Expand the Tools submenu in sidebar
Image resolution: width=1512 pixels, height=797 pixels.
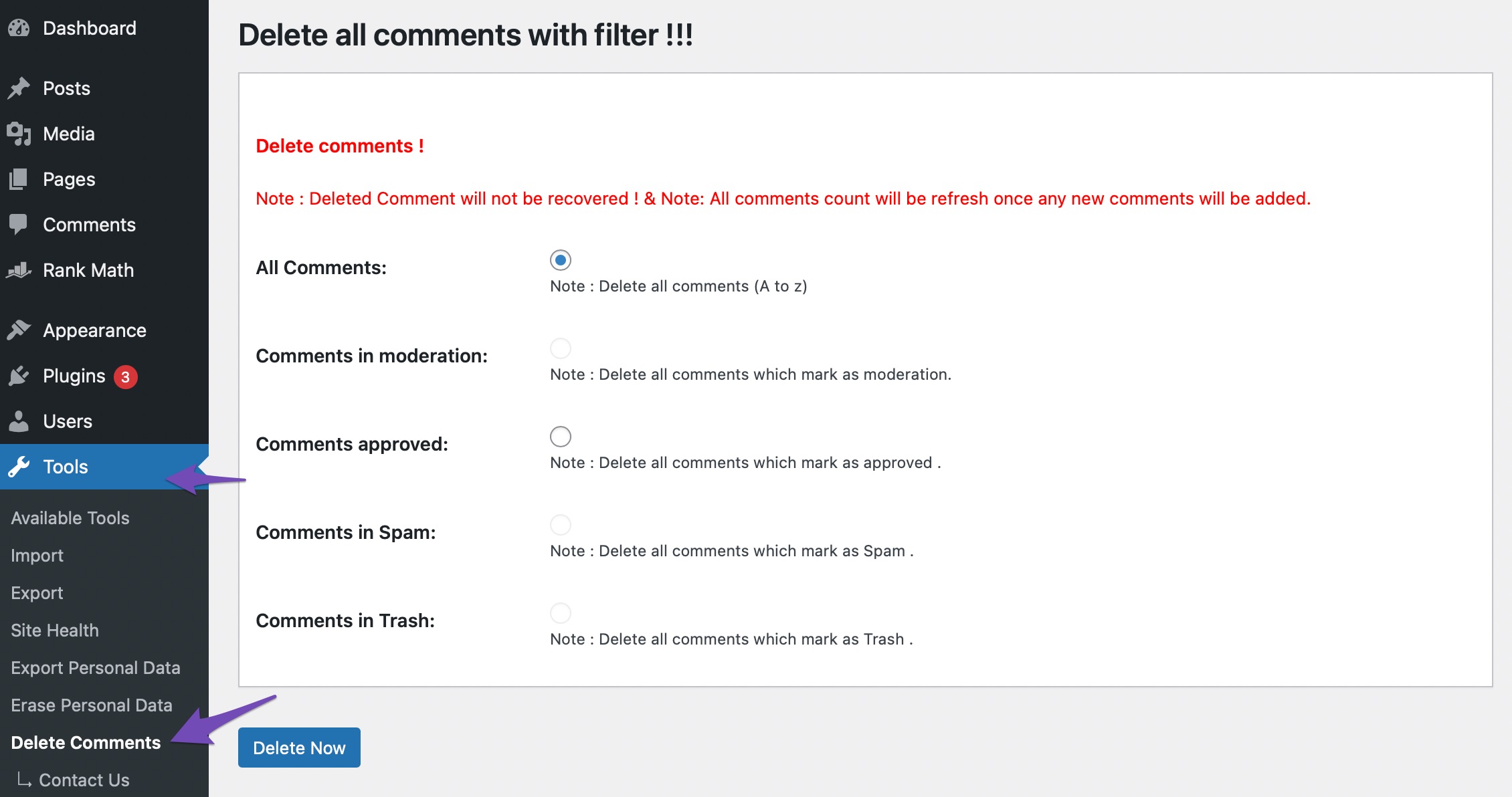coord(64,466)
